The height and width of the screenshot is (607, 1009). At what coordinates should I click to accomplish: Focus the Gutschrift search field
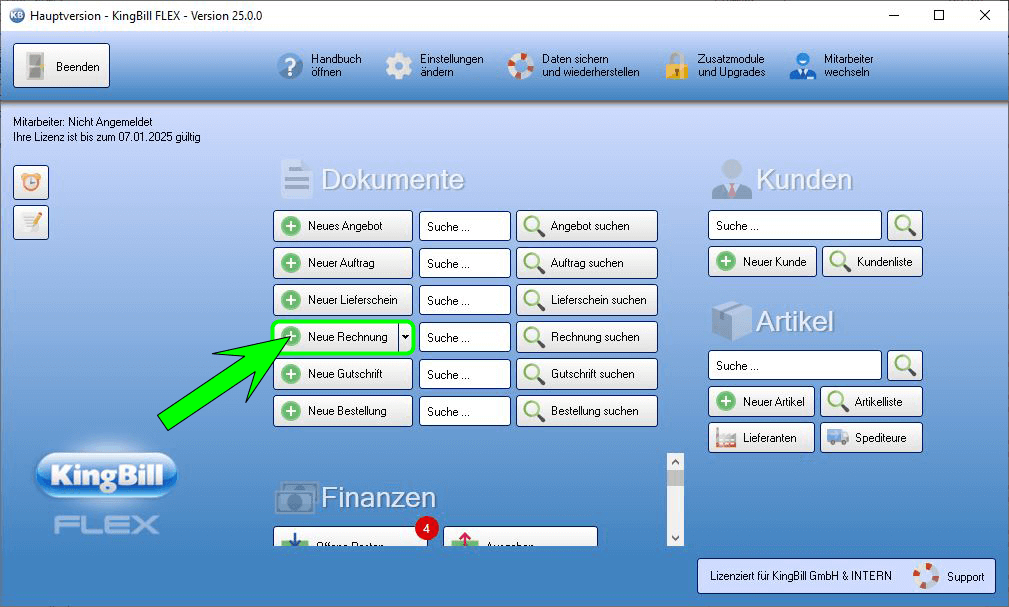tap(465, 375)
